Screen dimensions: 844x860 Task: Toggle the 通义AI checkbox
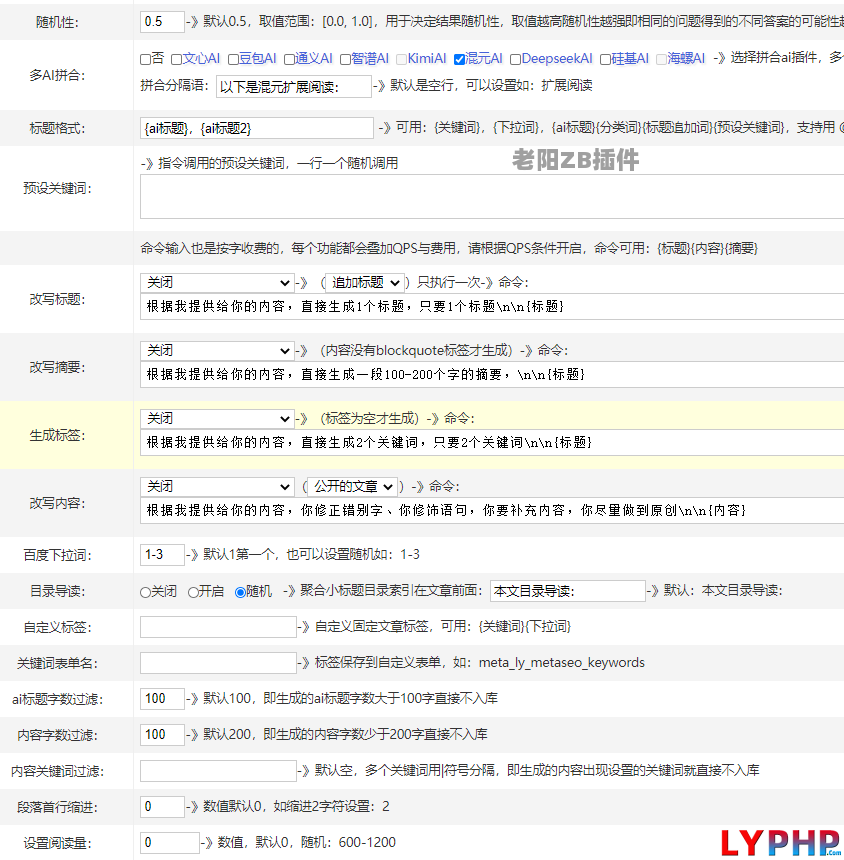pyautogui.click(x=289, y=59)
